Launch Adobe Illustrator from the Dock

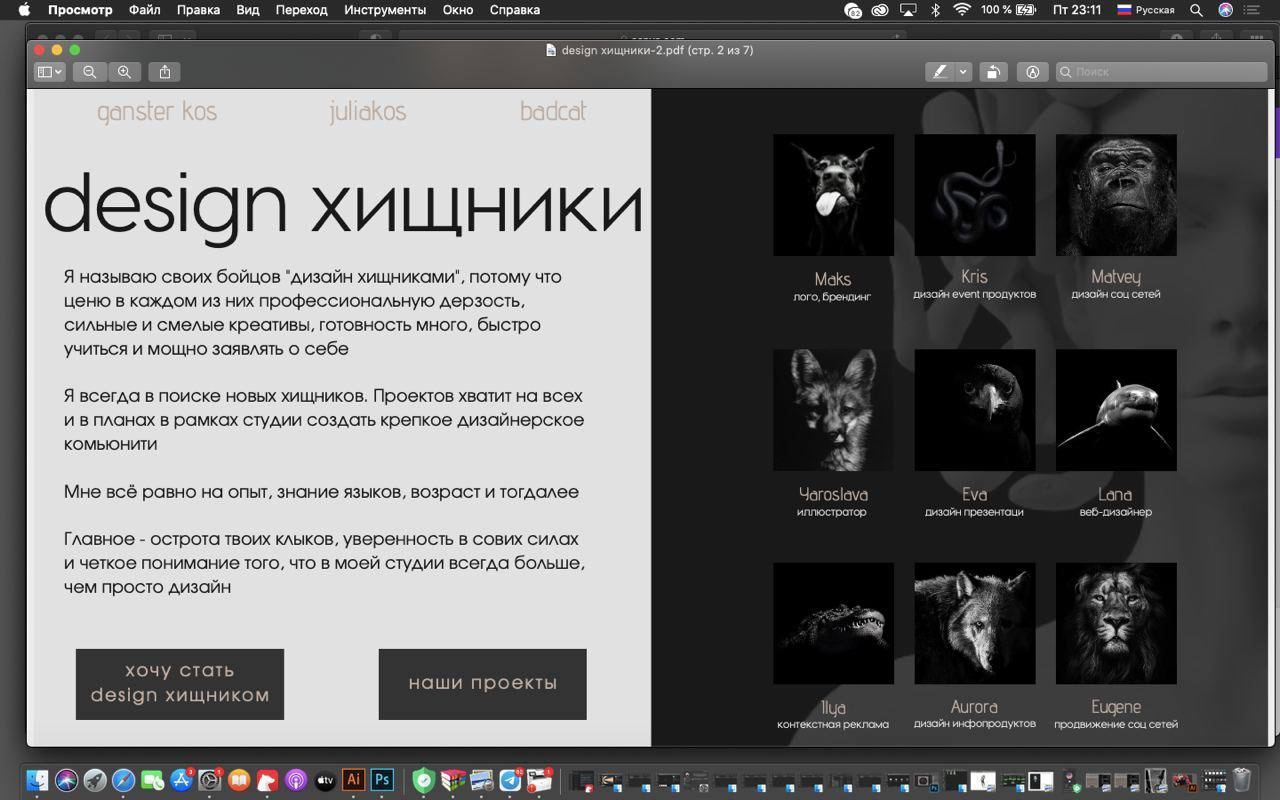pos(353,780)
